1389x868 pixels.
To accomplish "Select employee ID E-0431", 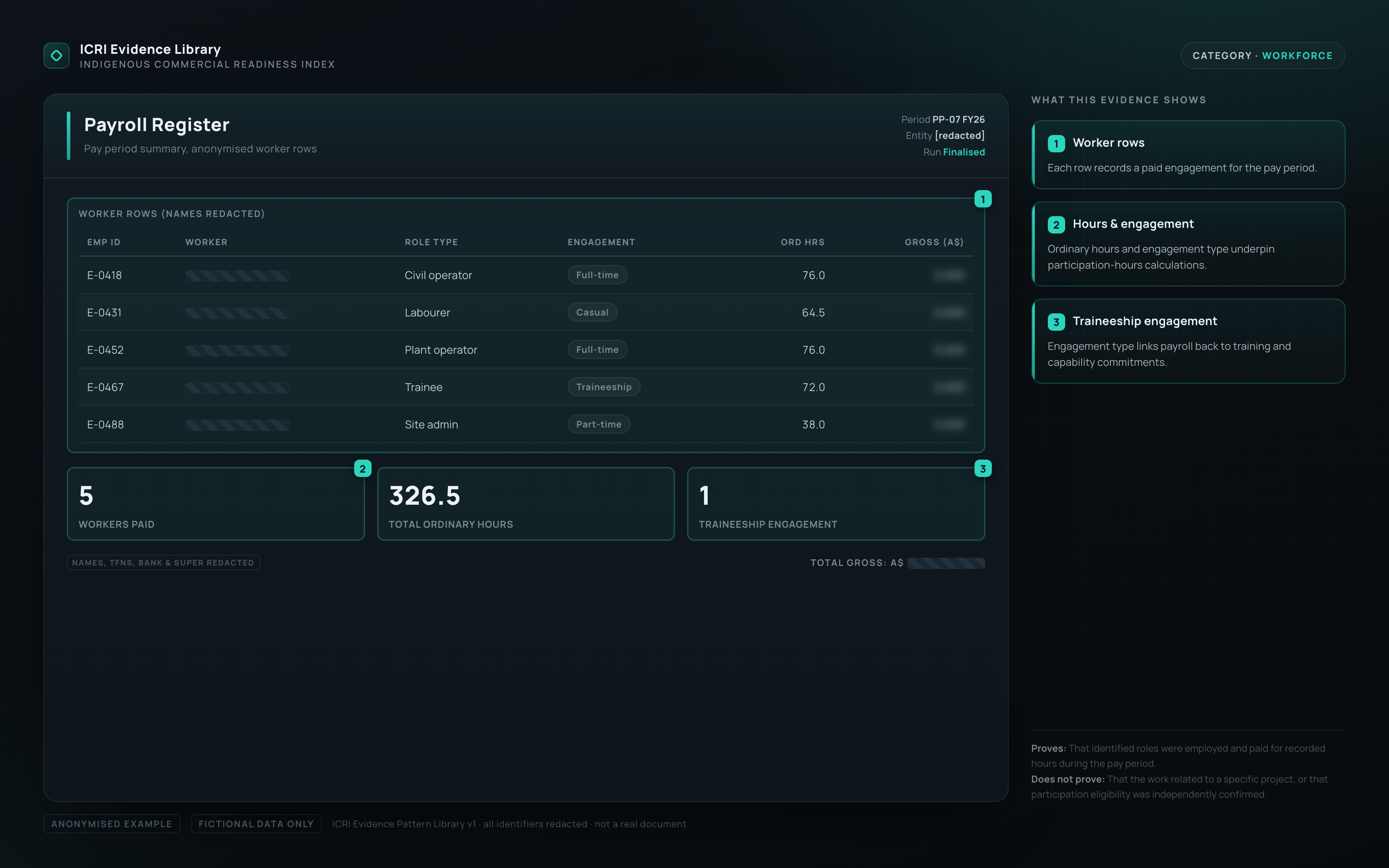I will click(x=105, y=312).
